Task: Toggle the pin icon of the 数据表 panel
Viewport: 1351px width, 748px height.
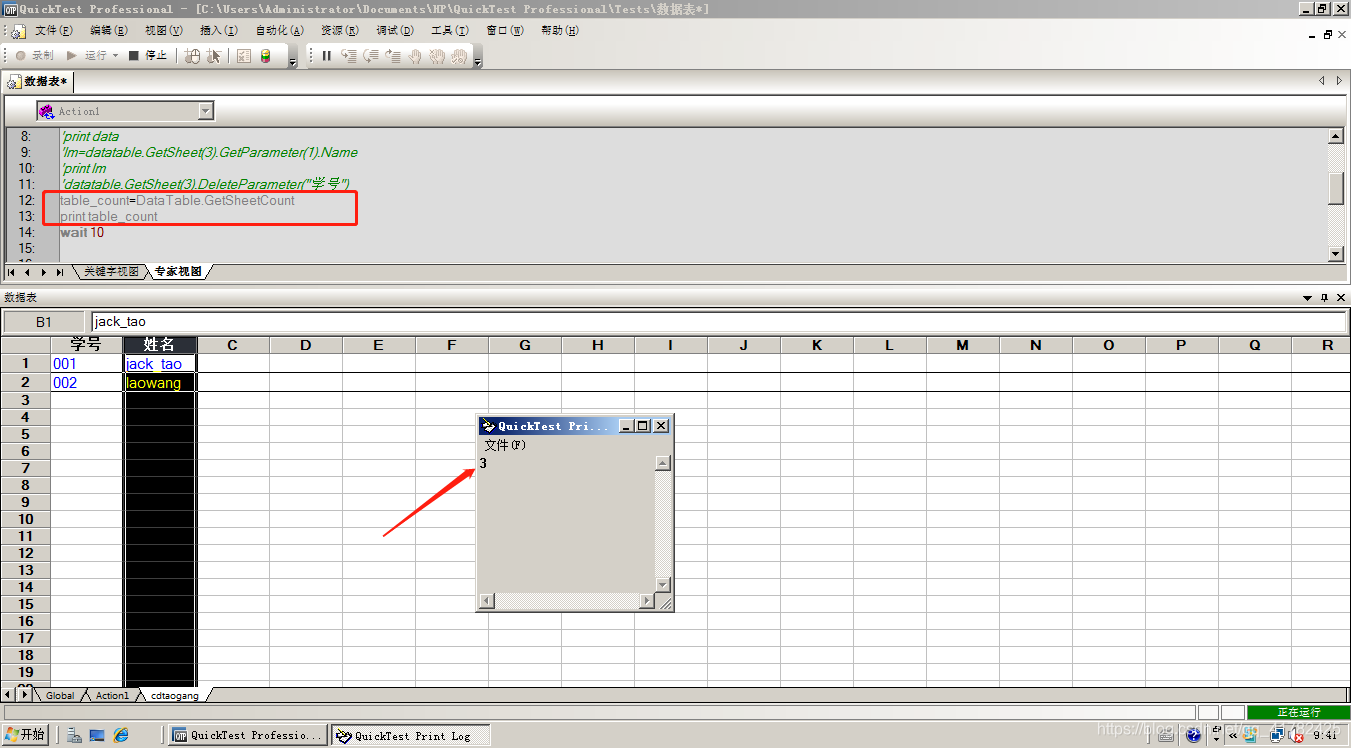Action: point(1324,298)
